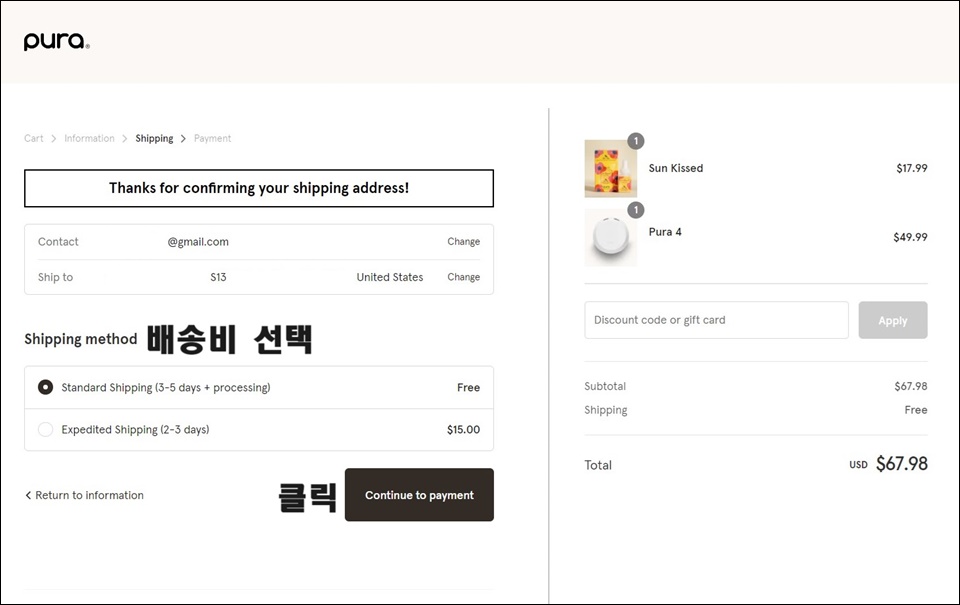
Task: Click the $15.00 expedited shipping price
Action: [x=463, y=429]
